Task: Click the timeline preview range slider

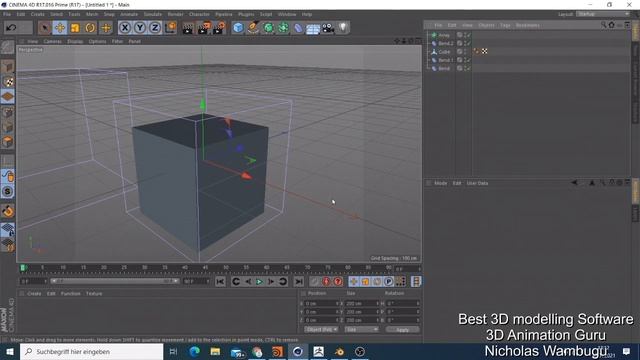Action: [x=114, y=281]
